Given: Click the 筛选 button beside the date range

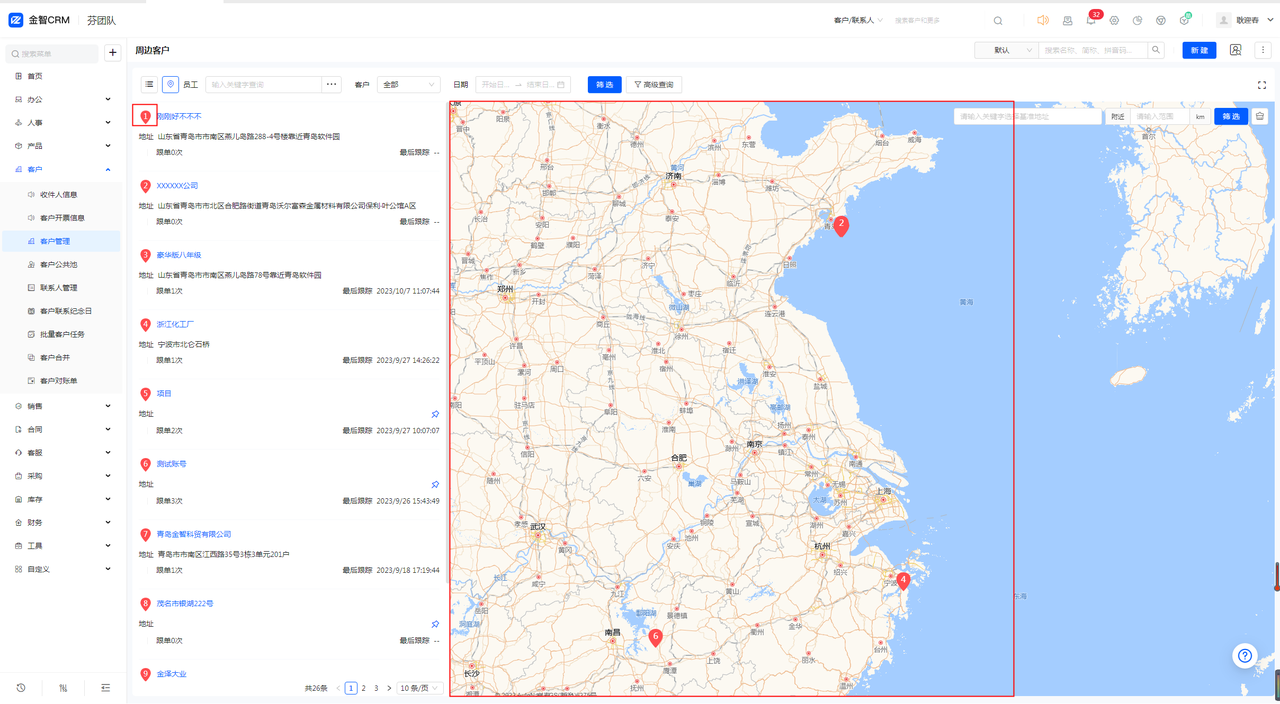Looking at the screenshot, I should click(x=604, y=85).
